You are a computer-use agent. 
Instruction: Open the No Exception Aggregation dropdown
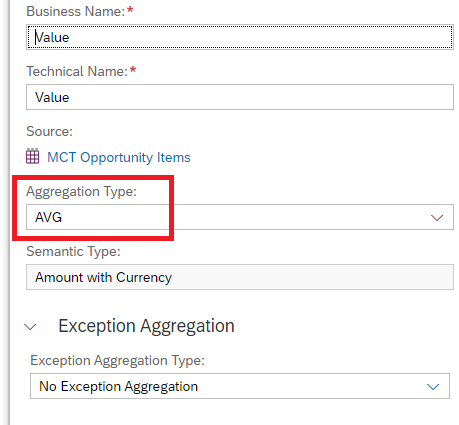[240, 386]
